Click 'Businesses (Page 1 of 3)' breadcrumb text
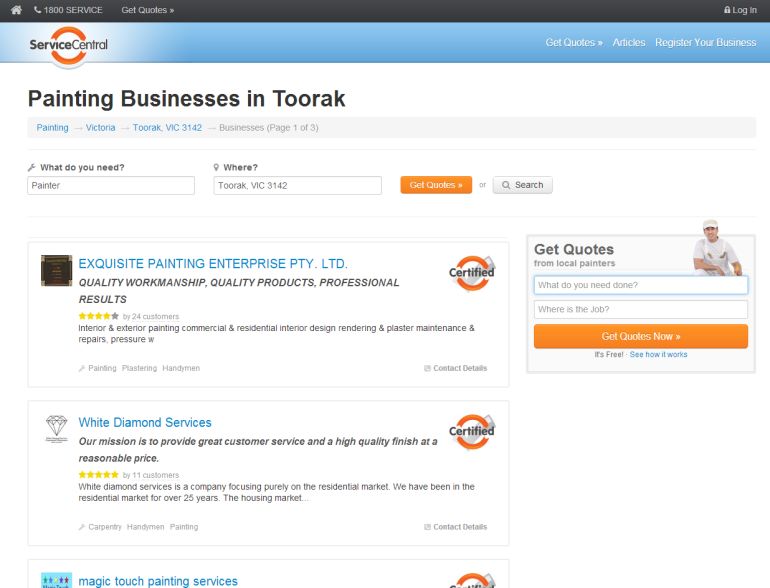Viewport: 770px width, 588px height. pos(269,128)
